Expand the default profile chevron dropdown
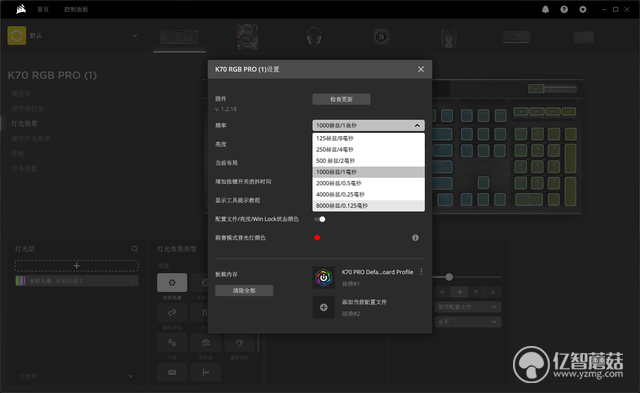Screen dimensions: 640x393 click(134, 36)
